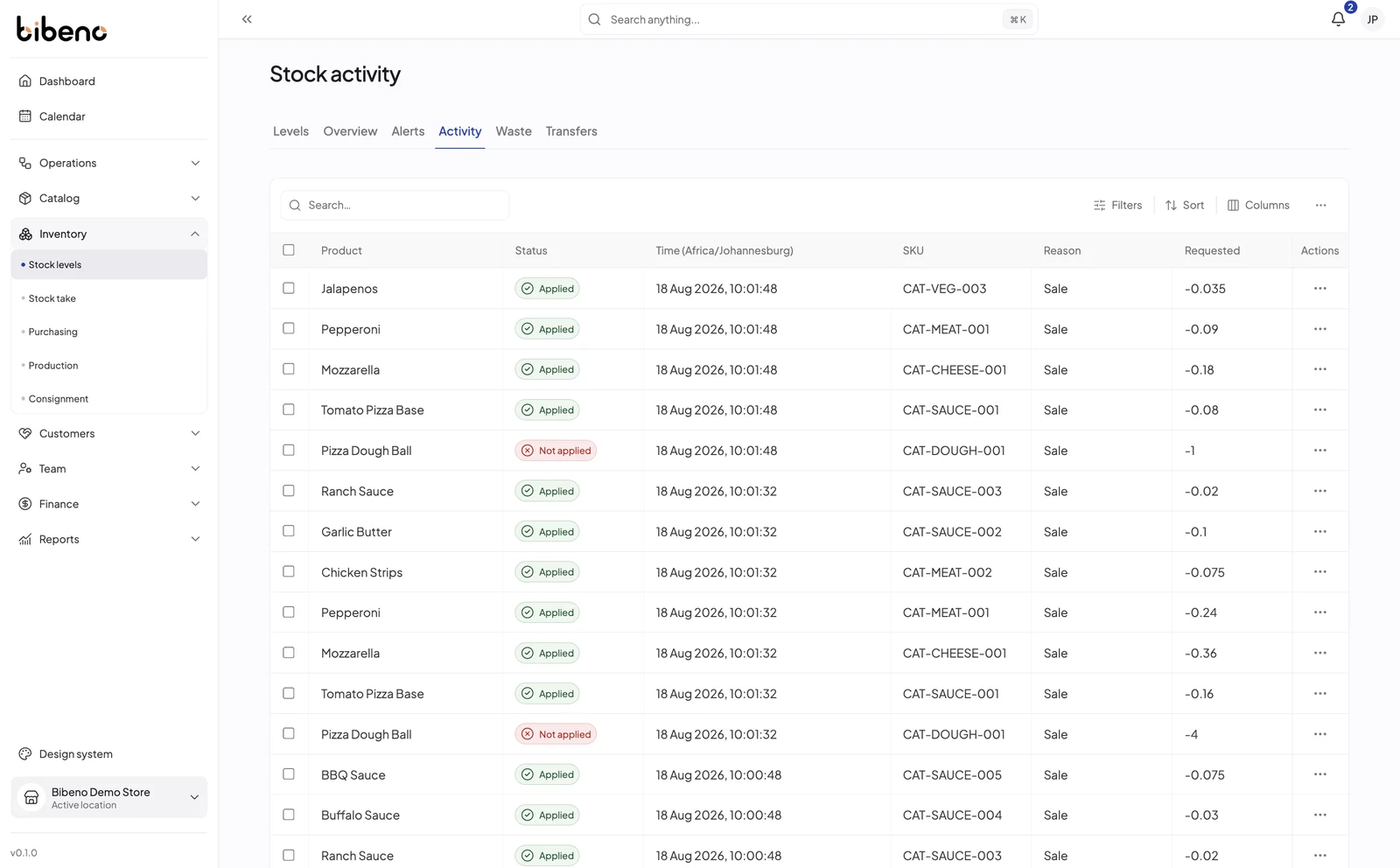Click the Sort arrows icon

pos(1171,205)
